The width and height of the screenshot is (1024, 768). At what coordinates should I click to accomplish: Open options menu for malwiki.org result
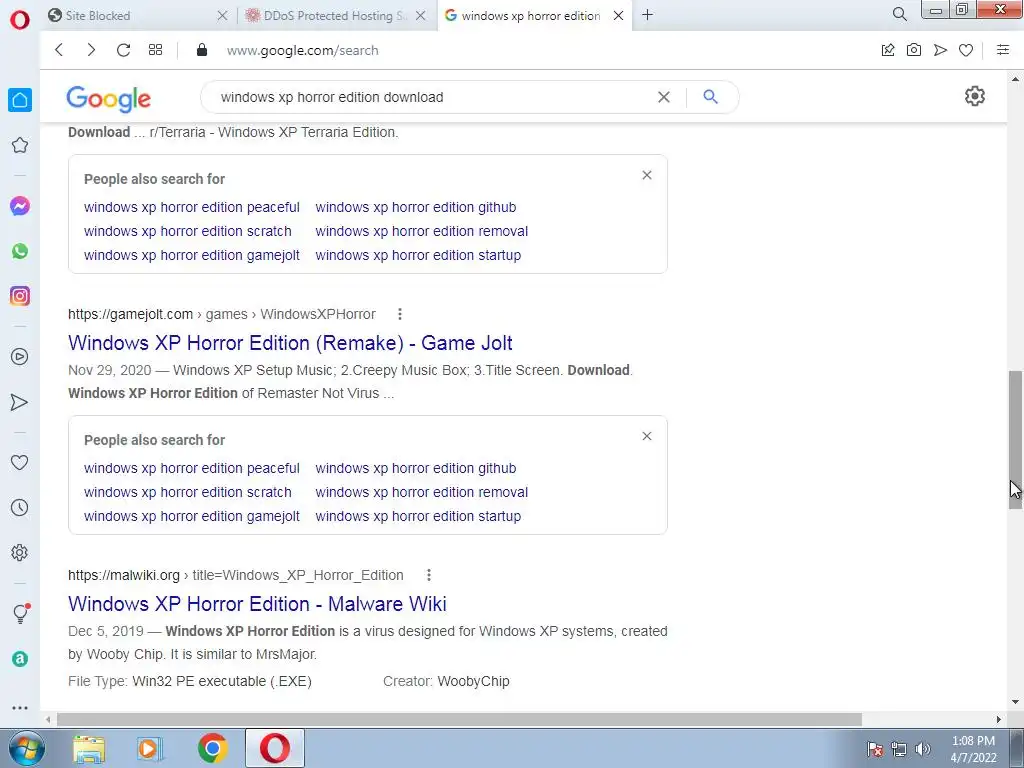[x=428, y=575]
